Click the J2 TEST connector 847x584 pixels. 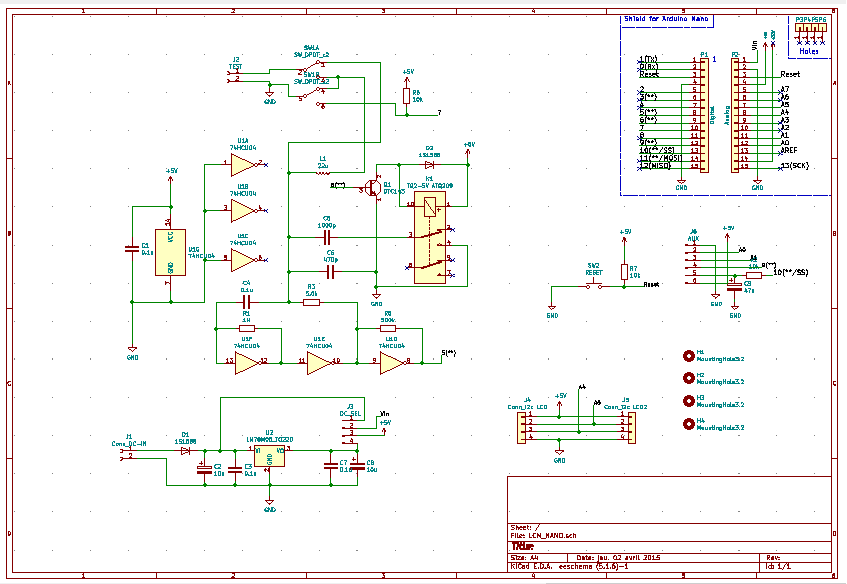(236, 76)
